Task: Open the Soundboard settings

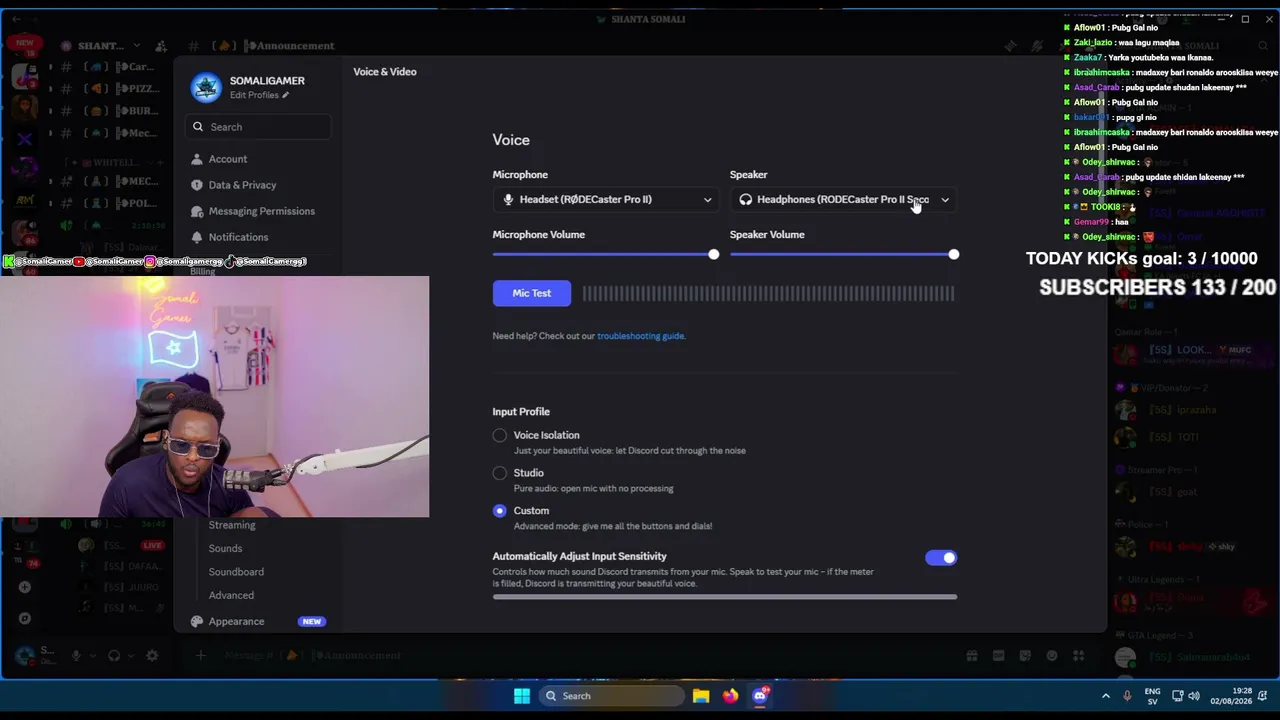Action: point(236,572)
